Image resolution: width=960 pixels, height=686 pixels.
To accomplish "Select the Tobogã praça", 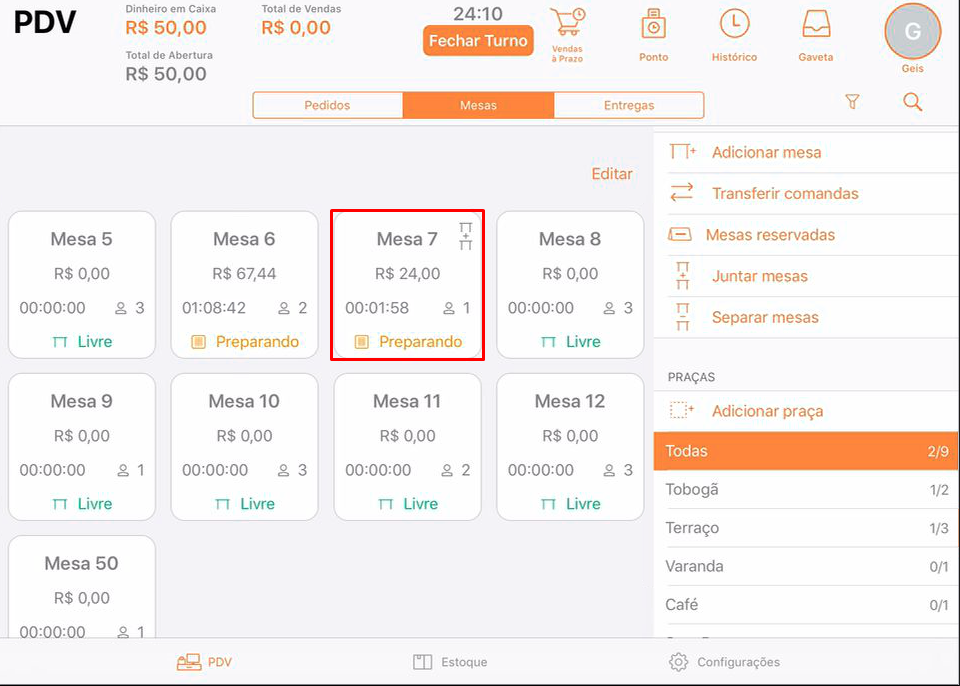I will [x=806, y=489].
